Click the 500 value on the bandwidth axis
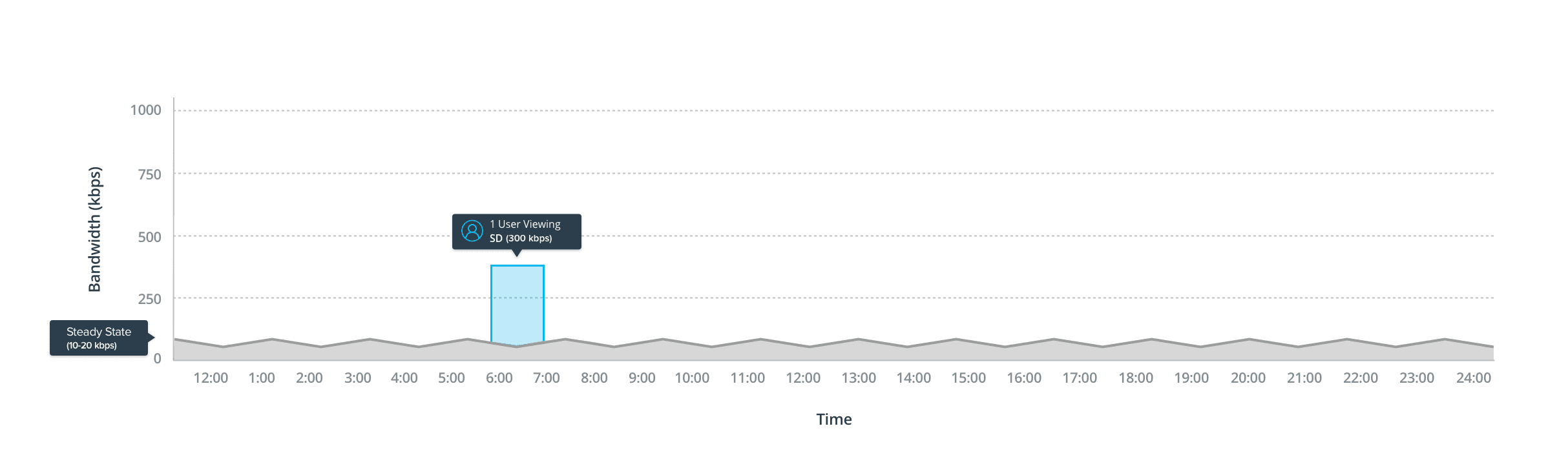Viewport: 1568px width, 466px height. [149, 237]
